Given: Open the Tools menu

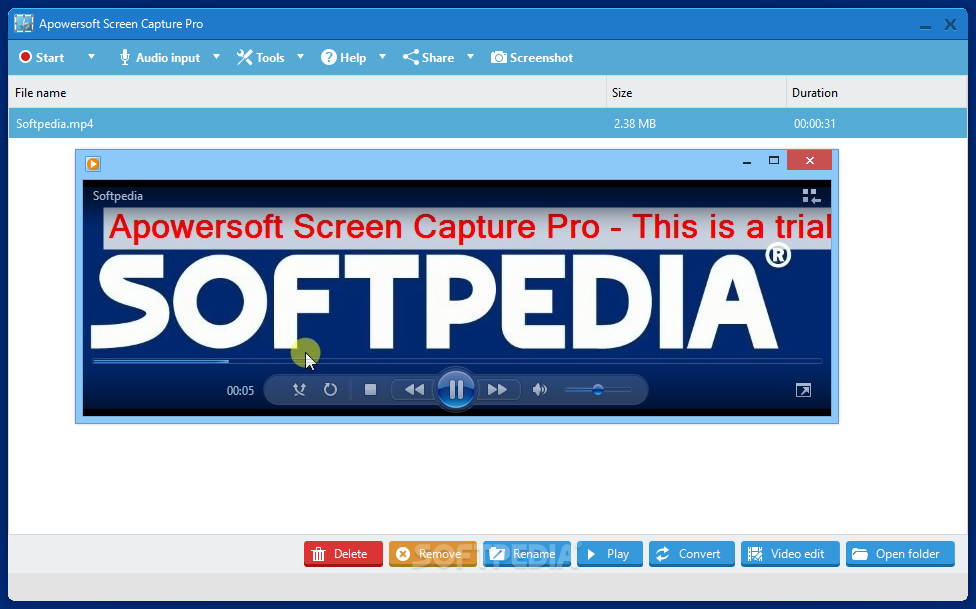Looking at the screenshot, I should point(260,57).
